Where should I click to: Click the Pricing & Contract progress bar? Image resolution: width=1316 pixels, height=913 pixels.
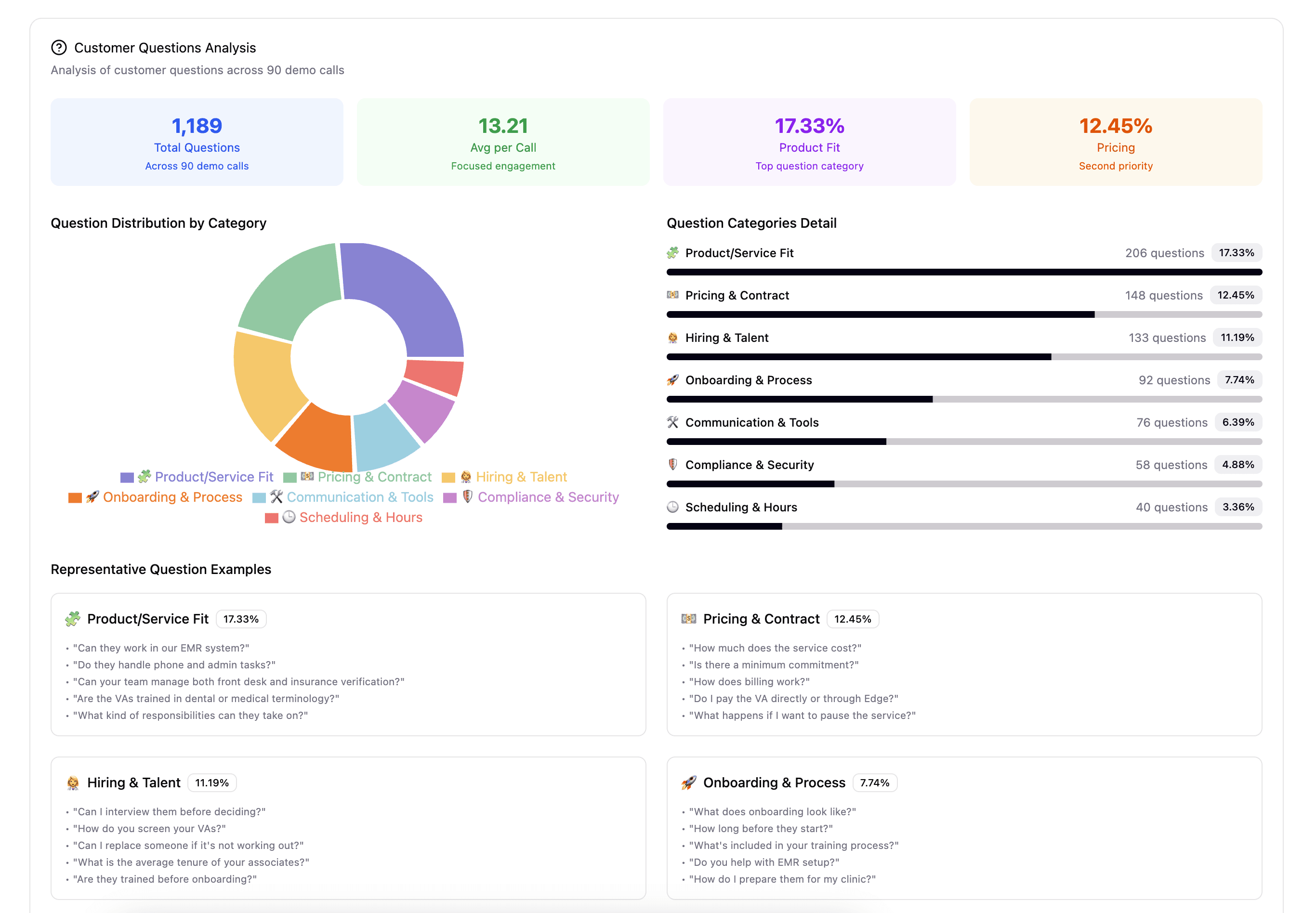tap(963, 314)
